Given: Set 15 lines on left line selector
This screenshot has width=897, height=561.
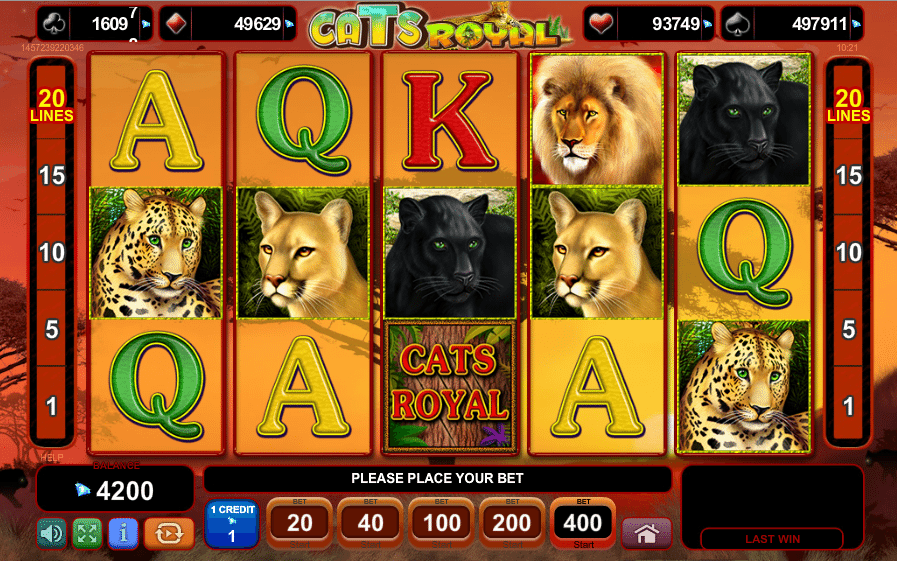Looking at the screenshot, I should click(51, 176).
